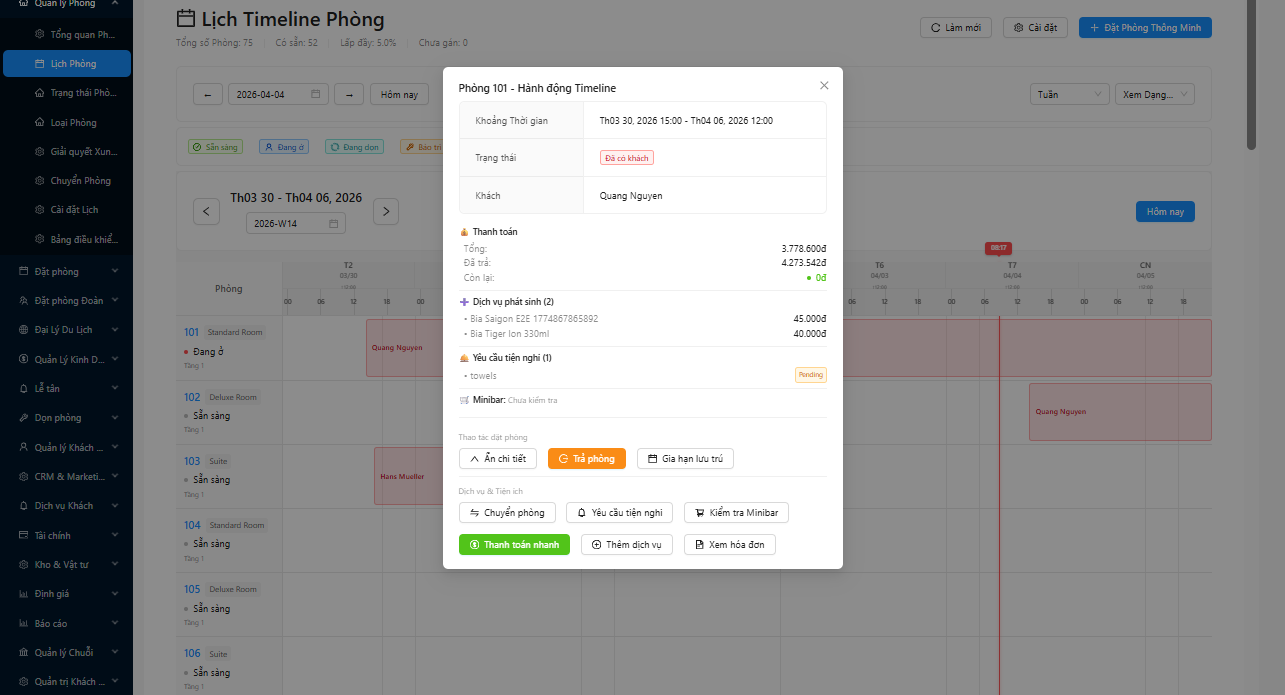Click room number 105 link
This screenshot has width=1285, height=695.
point(192,589)
